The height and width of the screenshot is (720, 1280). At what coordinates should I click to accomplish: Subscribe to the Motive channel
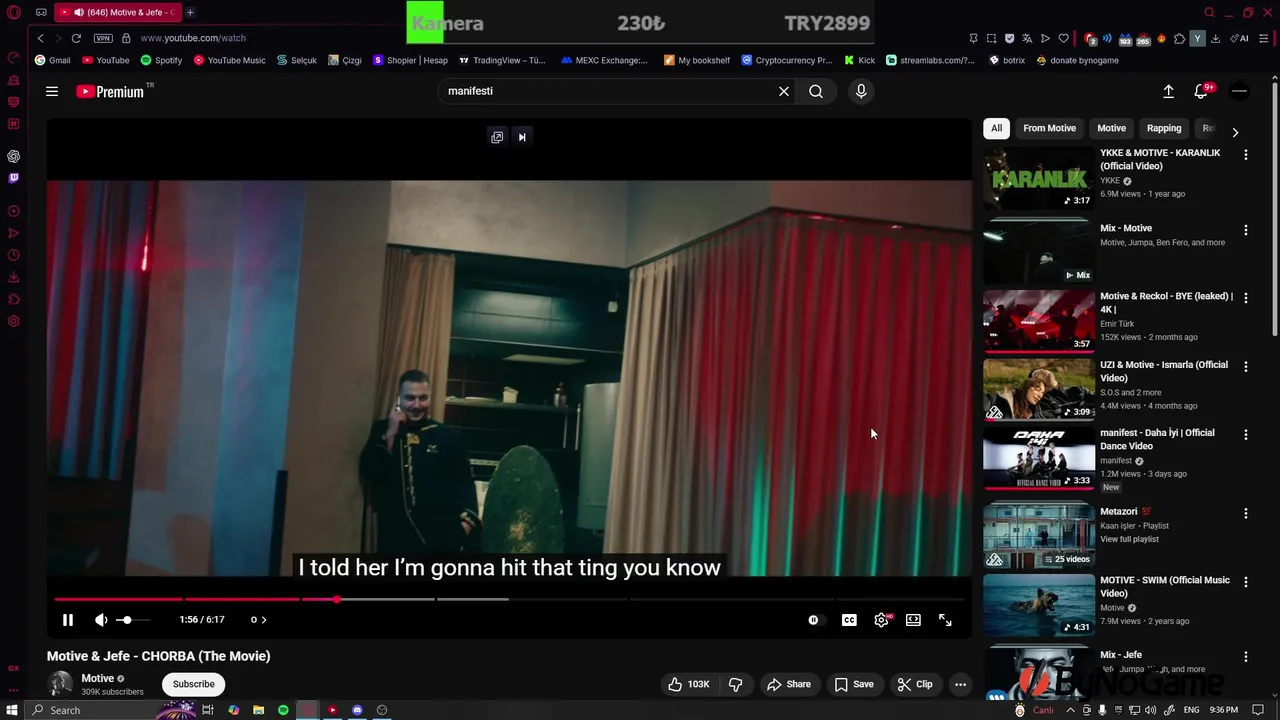click(x=193, y=684)
